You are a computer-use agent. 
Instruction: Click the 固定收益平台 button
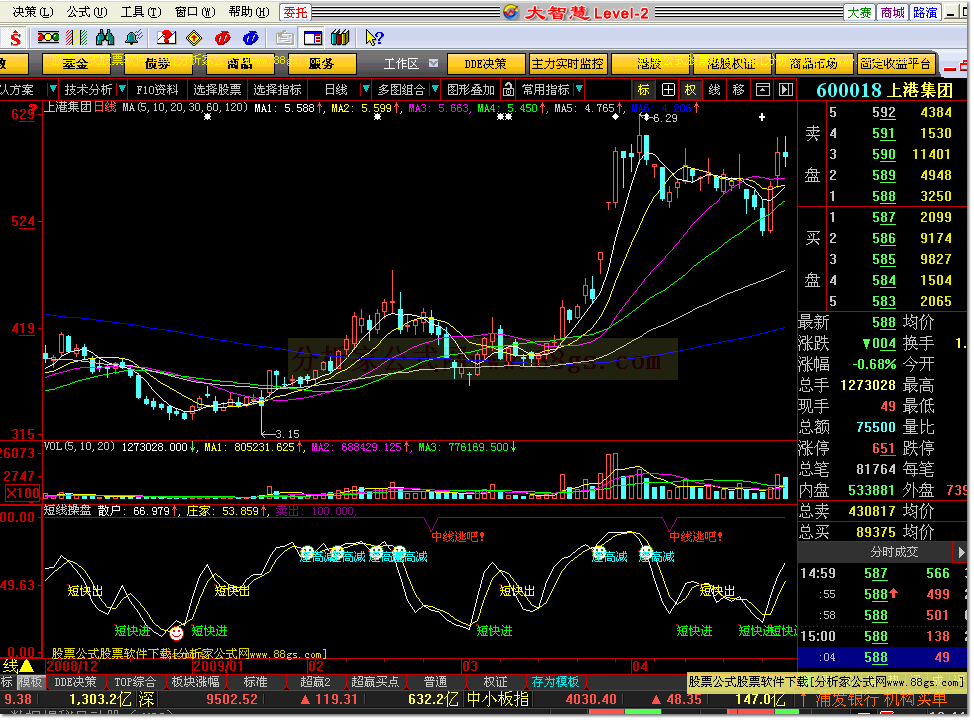click(x=896, y=64)
